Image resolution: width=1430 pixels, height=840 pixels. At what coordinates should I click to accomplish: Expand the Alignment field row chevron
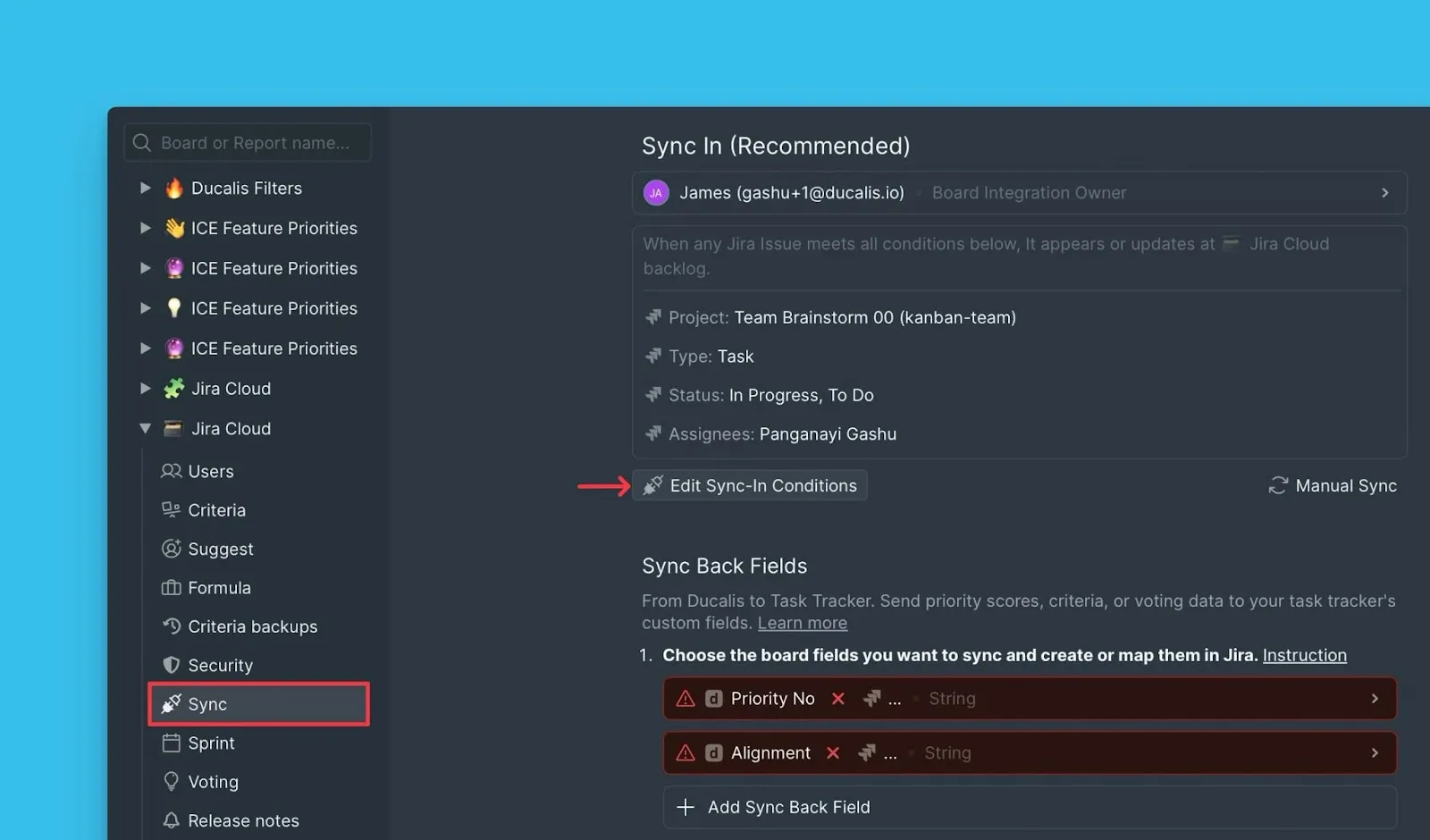point(1375,753)
